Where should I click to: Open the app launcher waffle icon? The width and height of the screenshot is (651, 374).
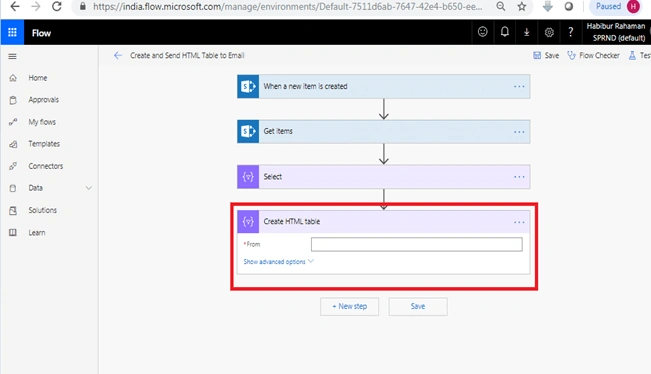coord(12,32)
